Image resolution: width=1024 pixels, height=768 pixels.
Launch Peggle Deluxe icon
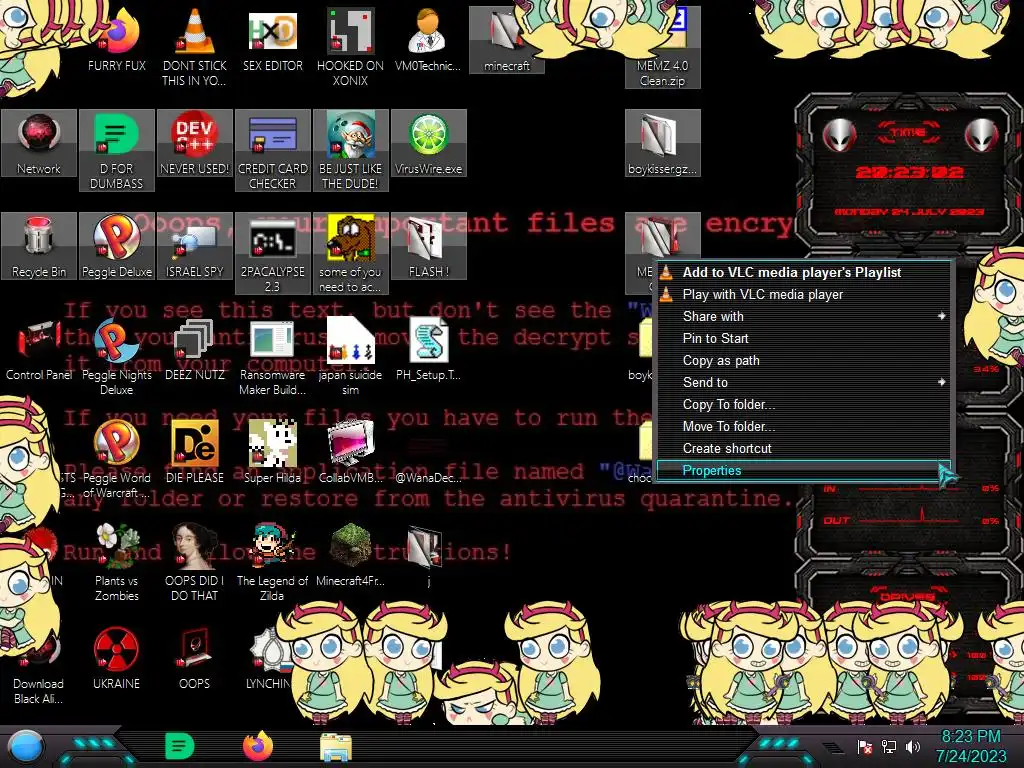tap(116, 246)
